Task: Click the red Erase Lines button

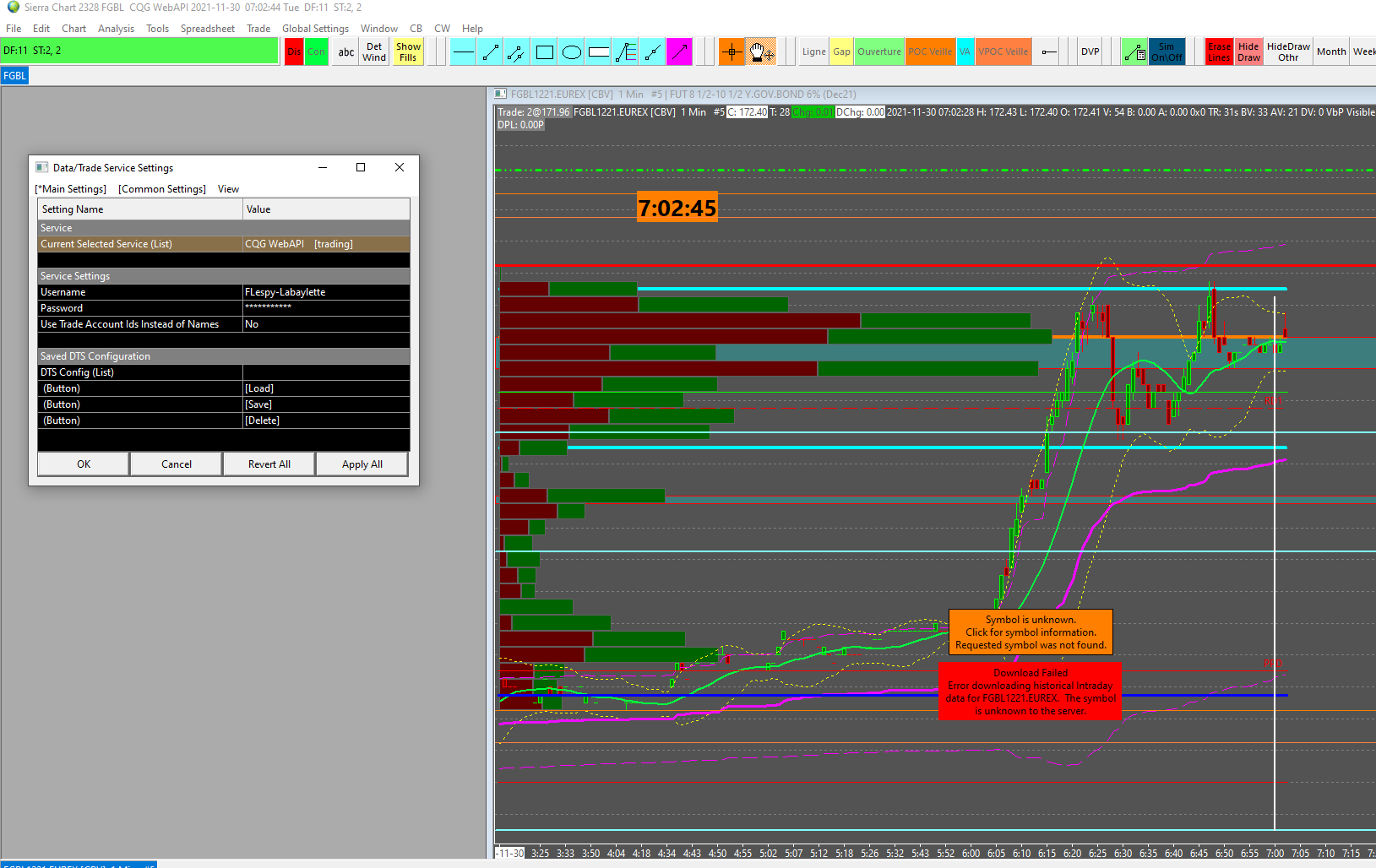Action: 1219,52
